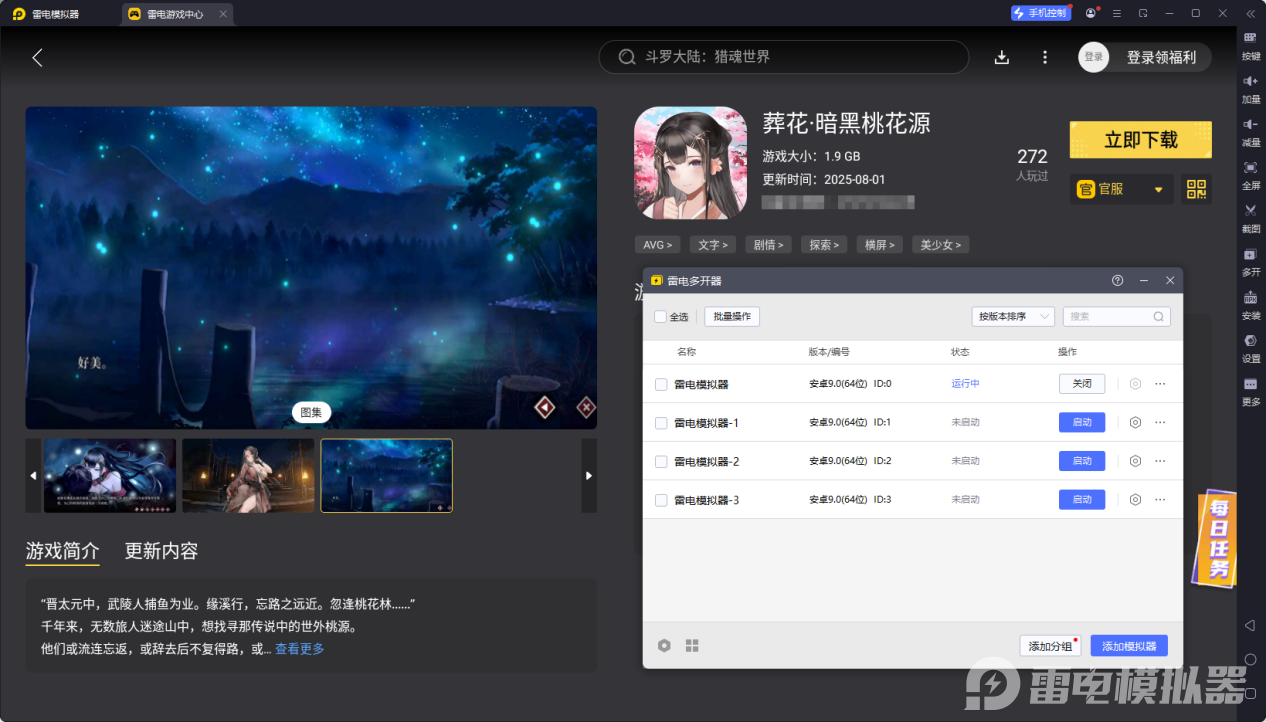Expand the 官服 server dropdown
This screenshot has height=722, width=1266.
(x=1122, y=189)
